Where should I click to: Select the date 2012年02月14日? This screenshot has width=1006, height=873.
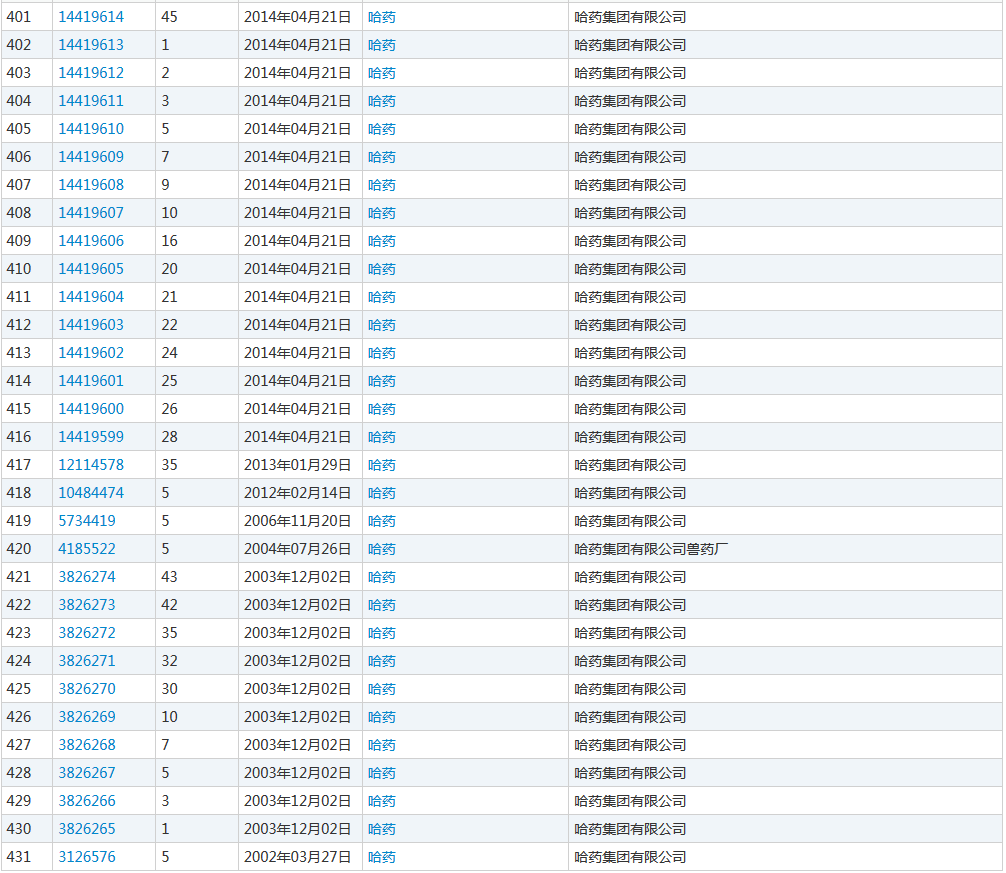[297, 493]
